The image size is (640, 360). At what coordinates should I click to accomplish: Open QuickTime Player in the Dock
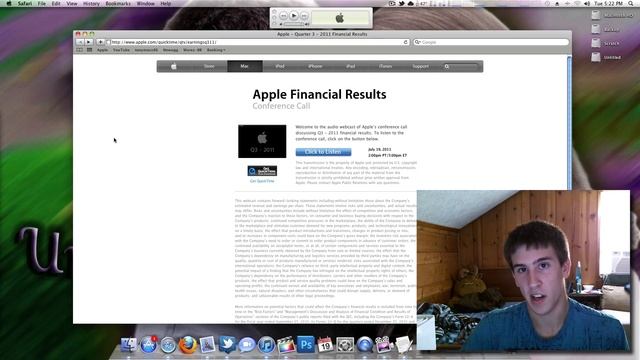tap(364, 345)
